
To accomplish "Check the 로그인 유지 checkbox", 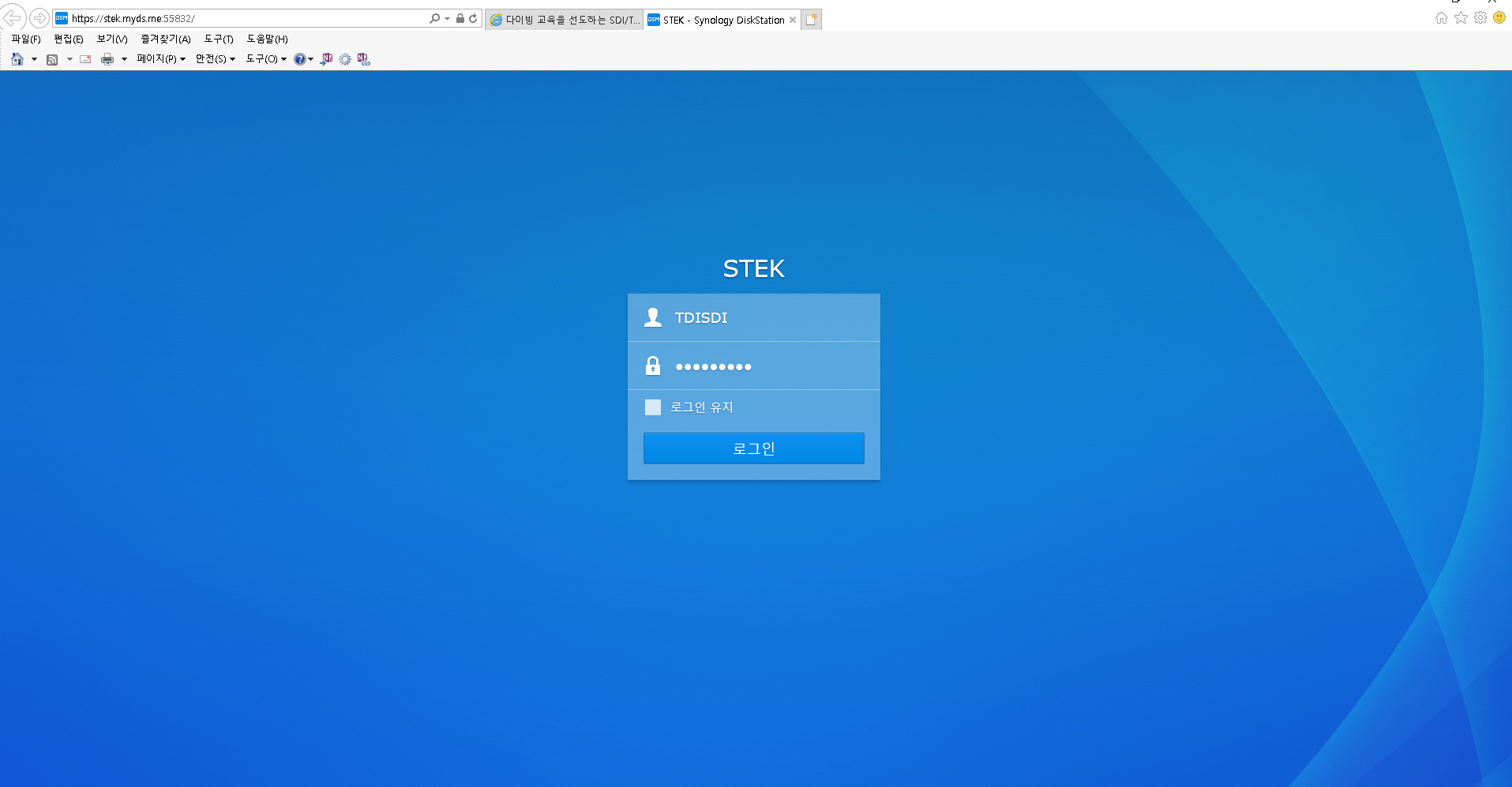I will (x=653, y=407).
